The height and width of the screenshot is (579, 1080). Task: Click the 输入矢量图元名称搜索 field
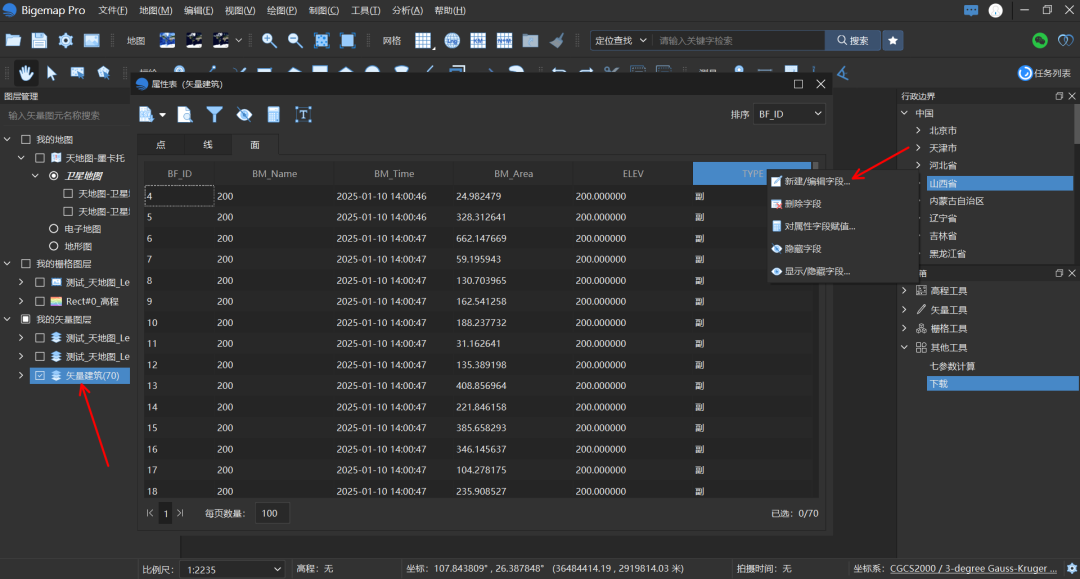pyautogui.click(x=66, y=115)
